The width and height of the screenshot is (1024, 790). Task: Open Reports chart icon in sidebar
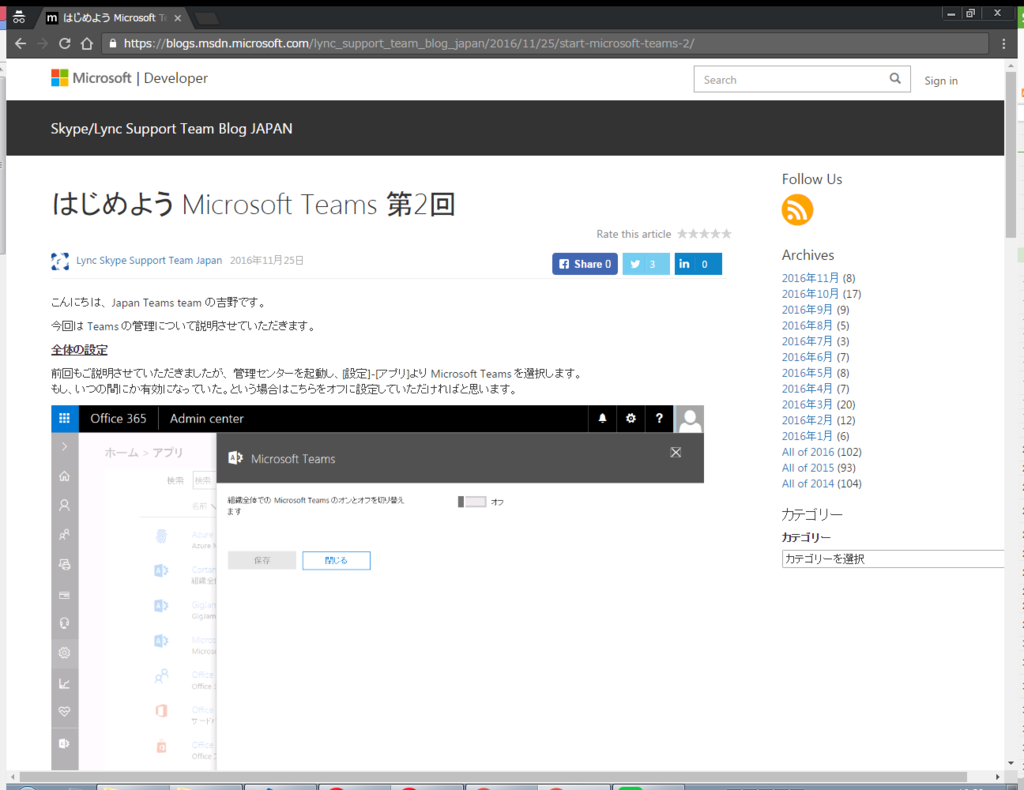(65, 684)
